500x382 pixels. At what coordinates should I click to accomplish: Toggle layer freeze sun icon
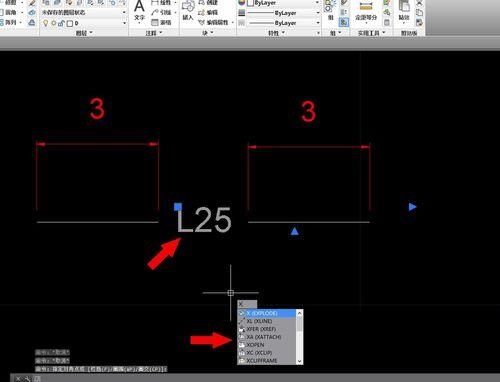[54, 23]
